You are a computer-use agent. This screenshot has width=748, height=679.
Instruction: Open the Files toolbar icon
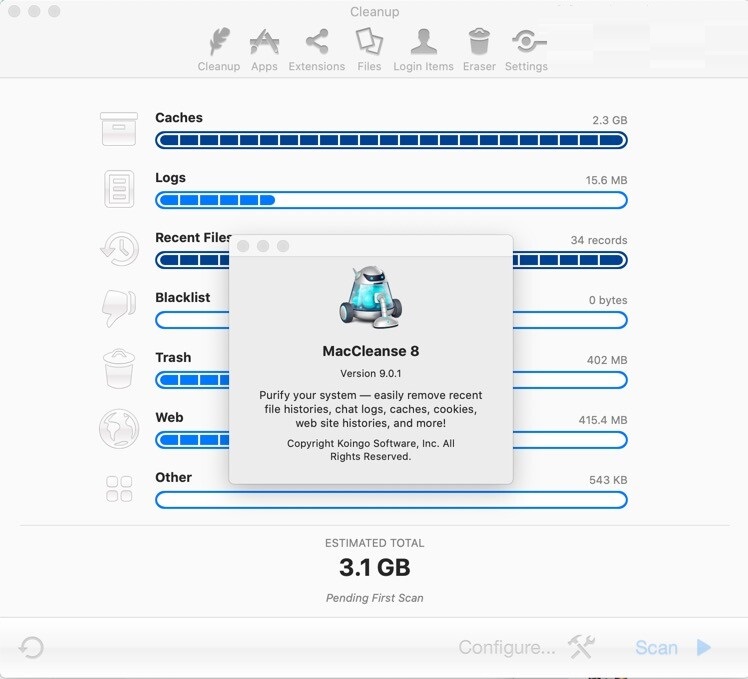[369, 41]
